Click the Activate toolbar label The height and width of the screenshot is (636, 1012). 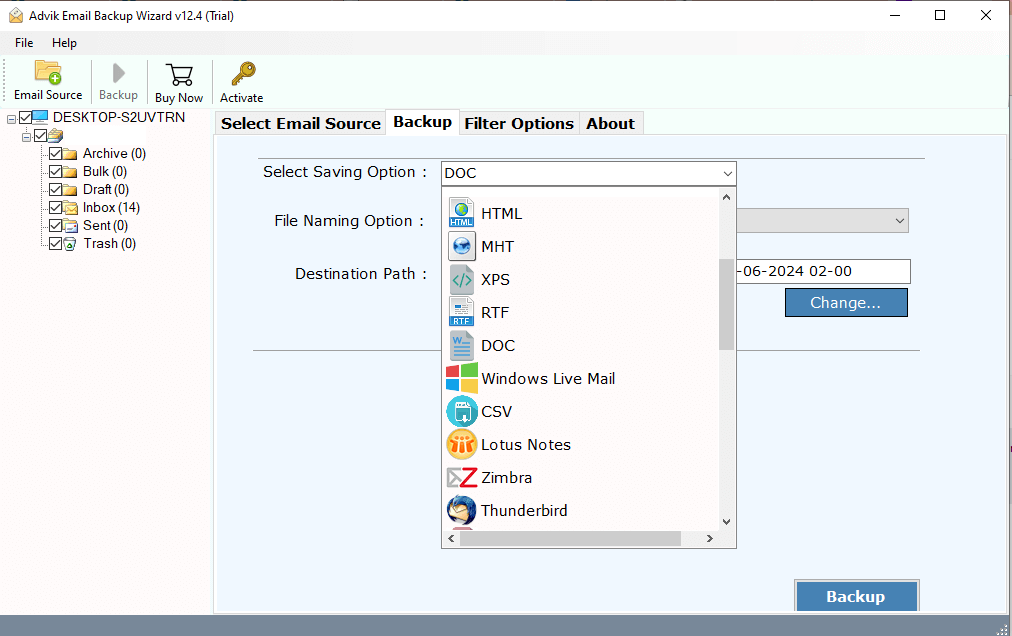click(241, 98)
